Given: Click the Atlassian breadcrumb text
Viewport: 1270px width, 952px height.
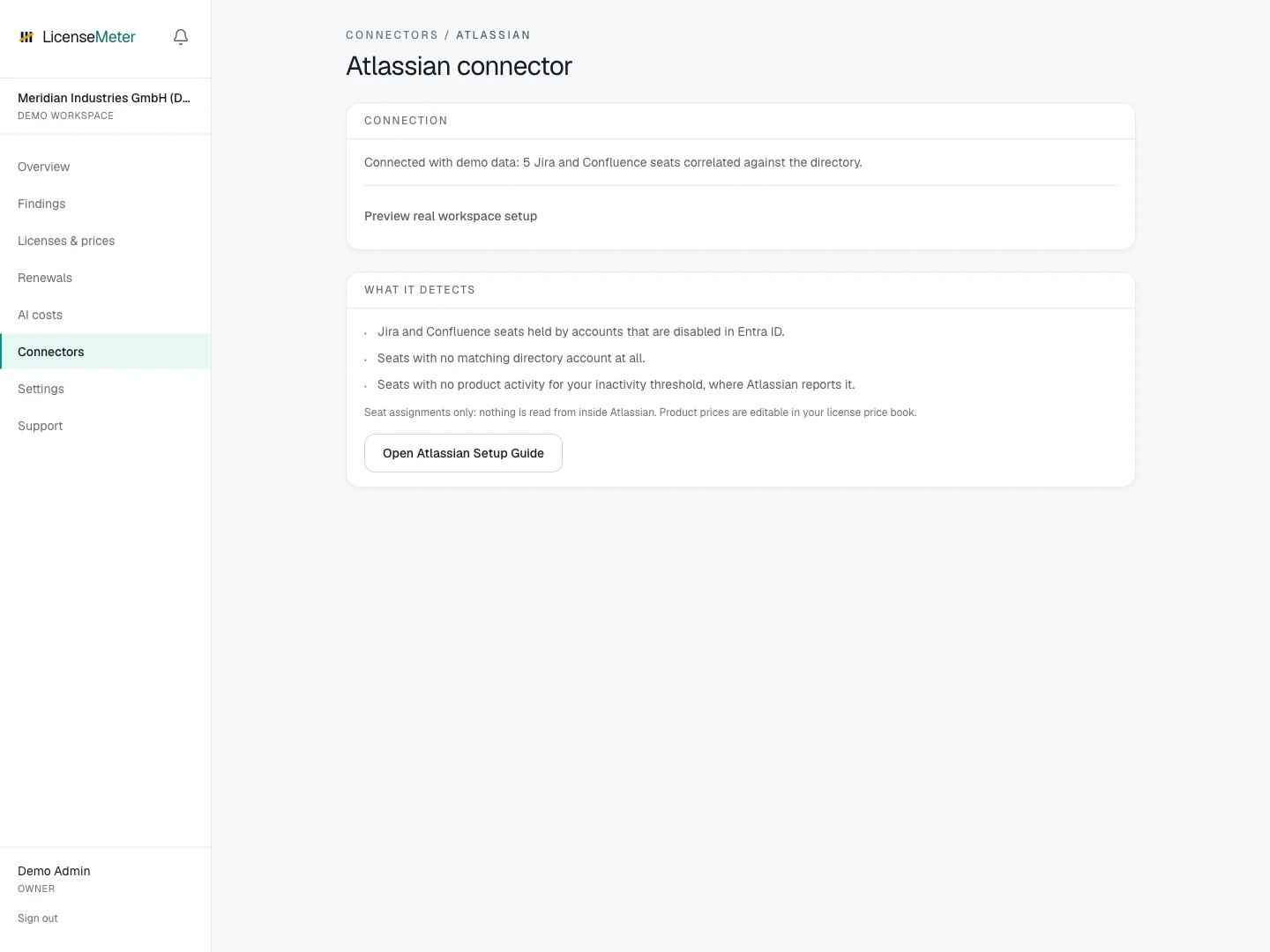Looking at the screenshot, I should (493, 35).
